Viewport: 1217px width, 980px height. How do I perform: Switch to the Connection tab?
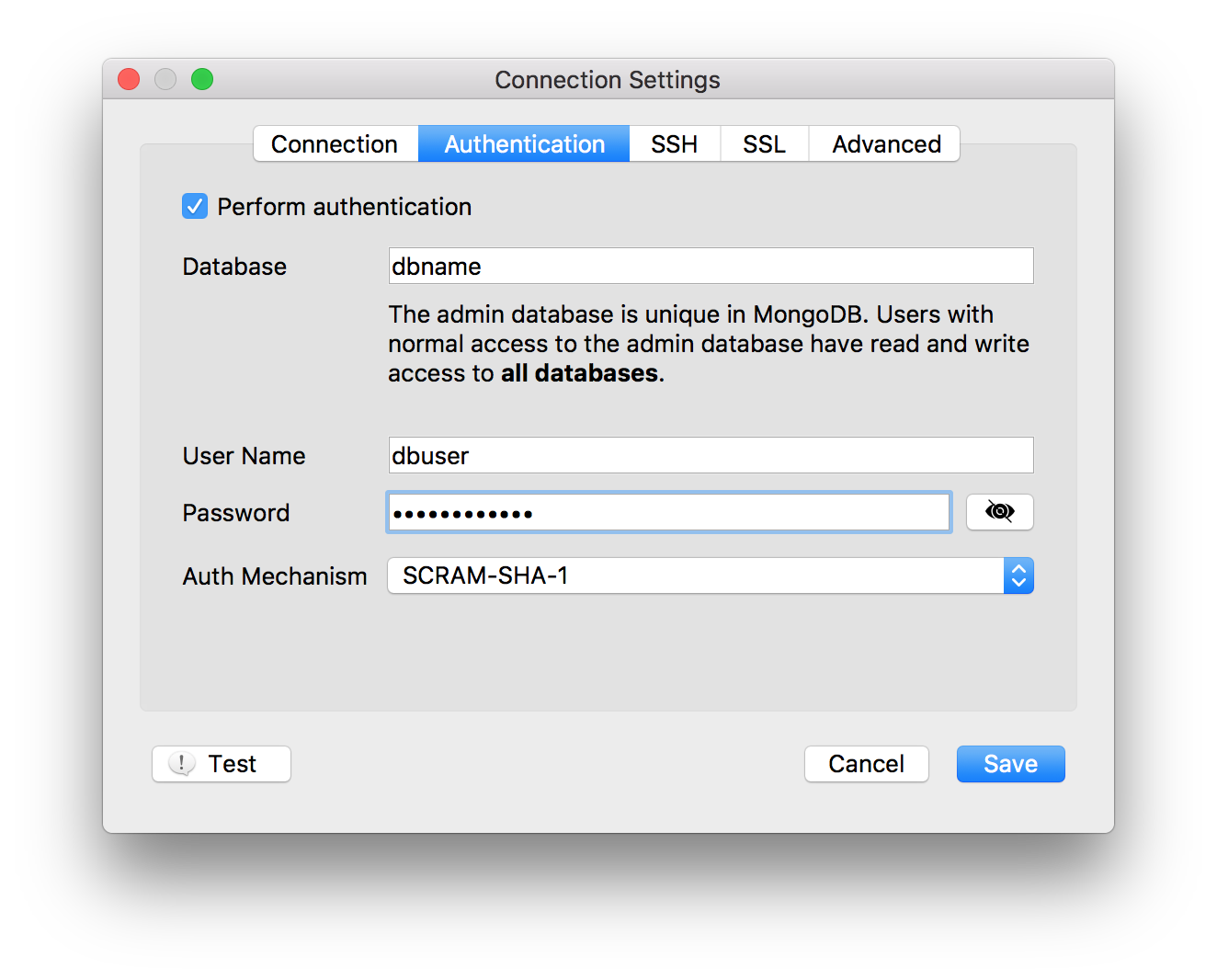336,144
